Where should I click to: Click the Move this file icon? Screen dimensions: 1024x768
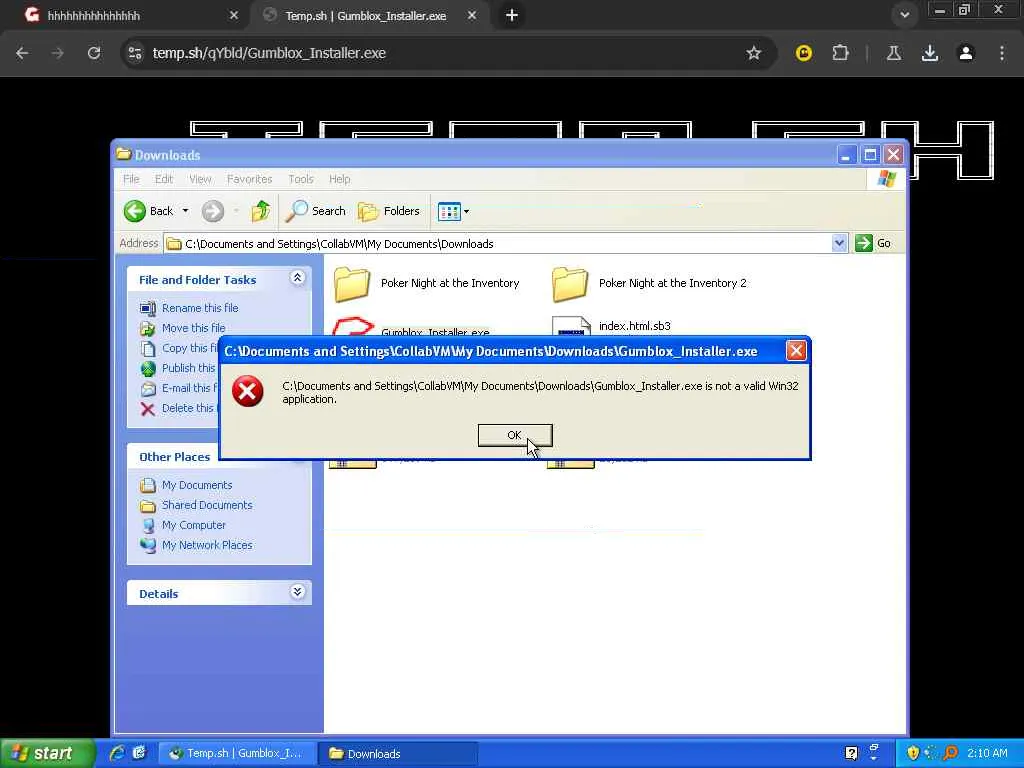(x=148, y=328)
